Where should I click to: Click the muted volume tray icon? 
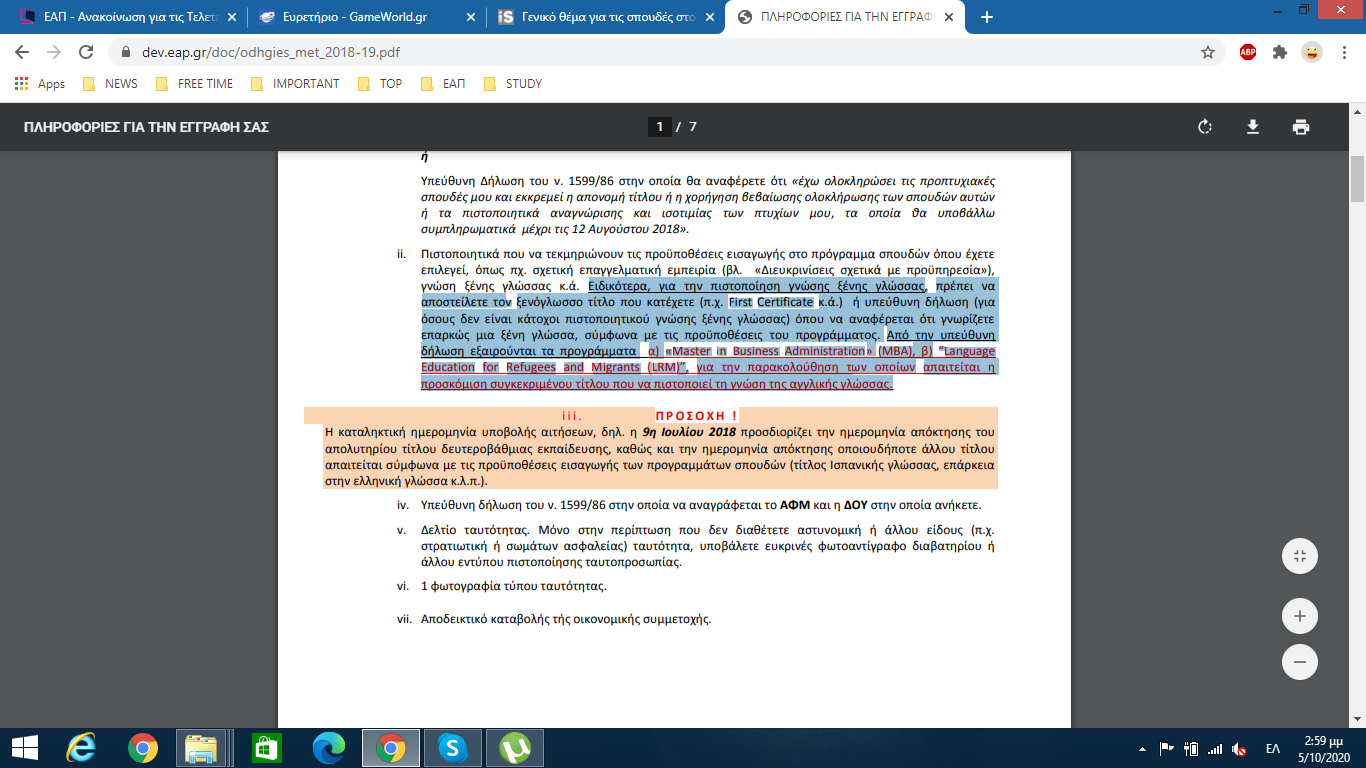(x=1238, y=748)
